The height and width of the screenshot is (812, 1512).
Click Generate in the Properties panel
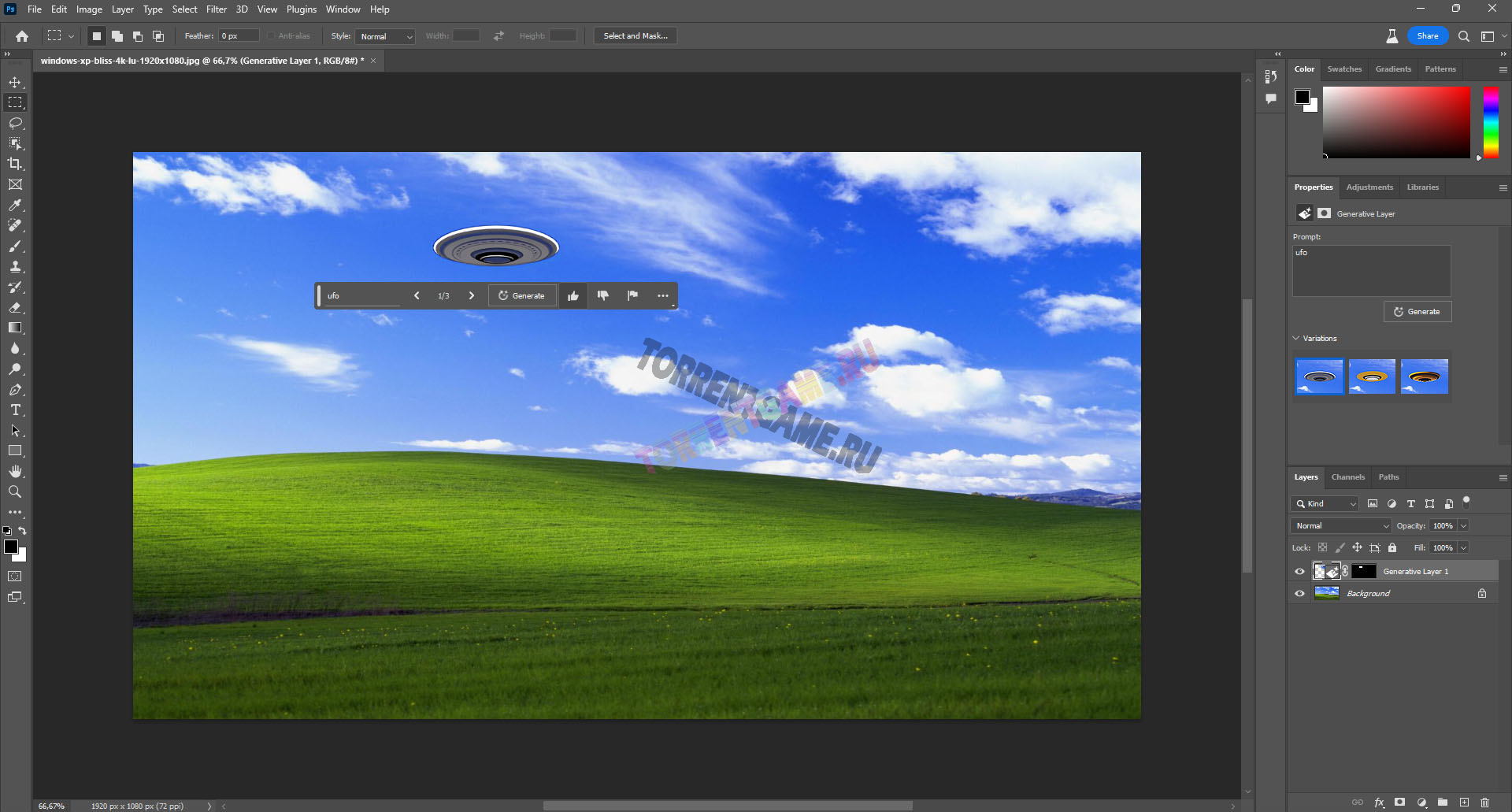coord(1417,312)
